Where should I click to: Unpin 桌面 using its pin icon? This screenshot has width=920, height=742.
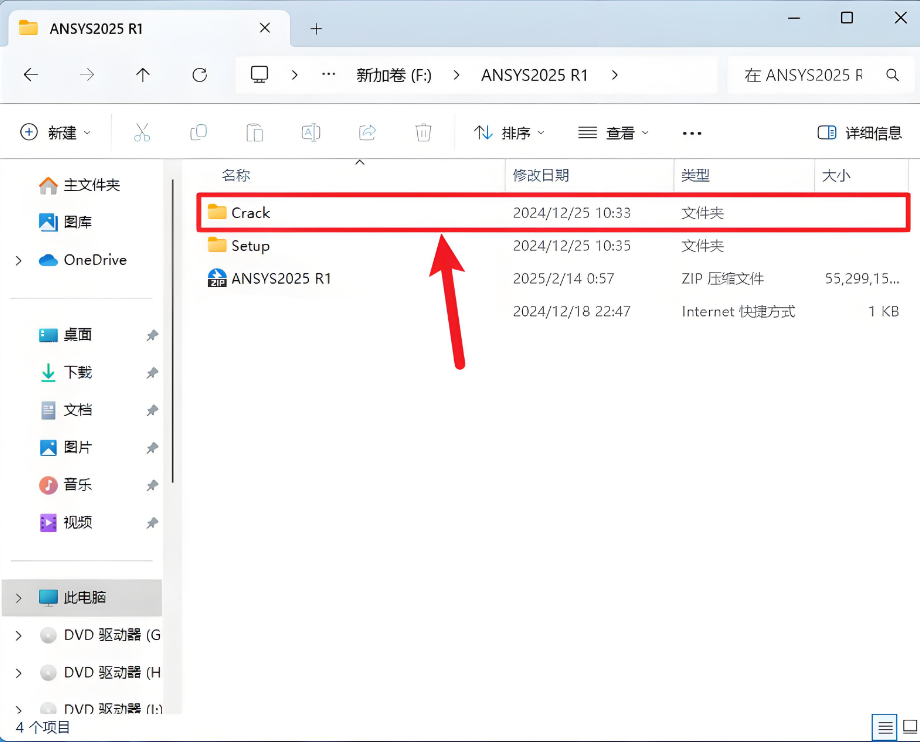pyautogui.click(x=152, y=336)
